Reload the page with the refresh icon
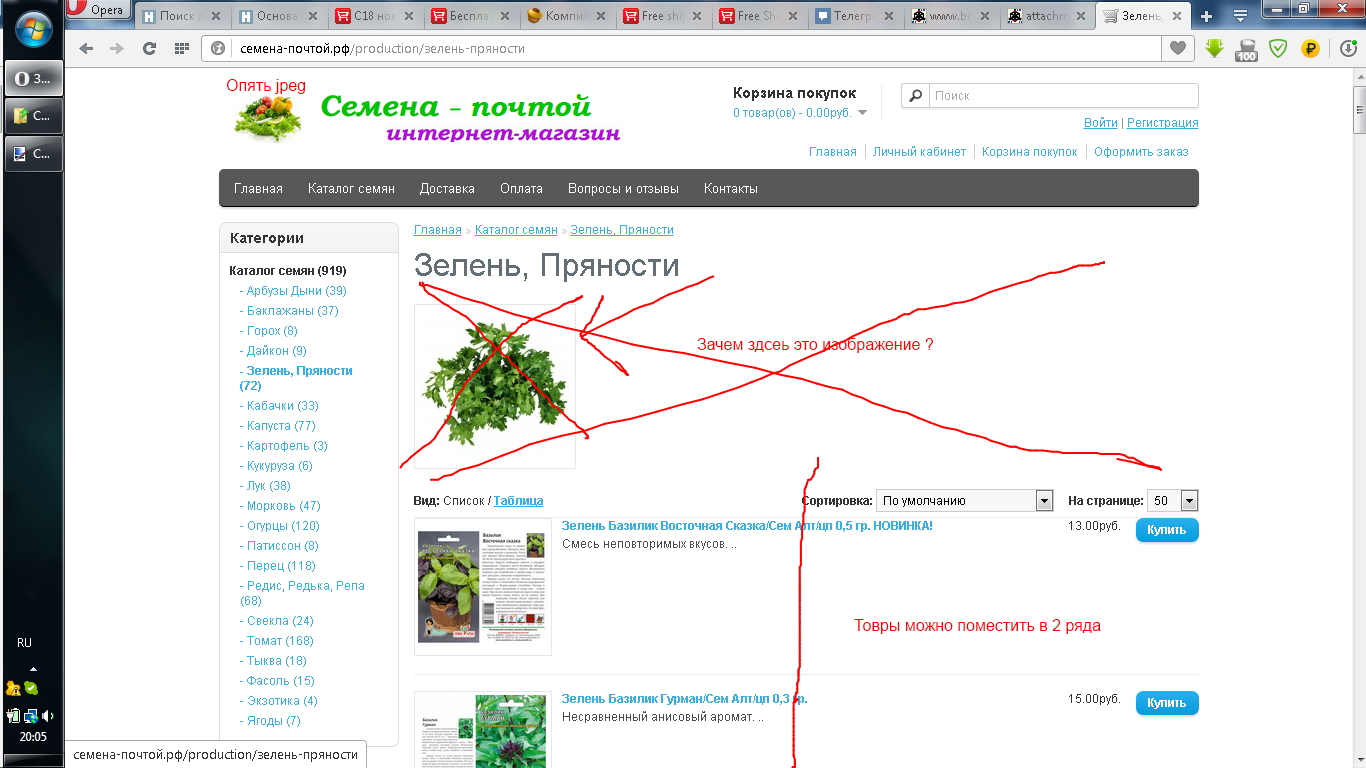The image size is (1366, 768). click(149, 49)
